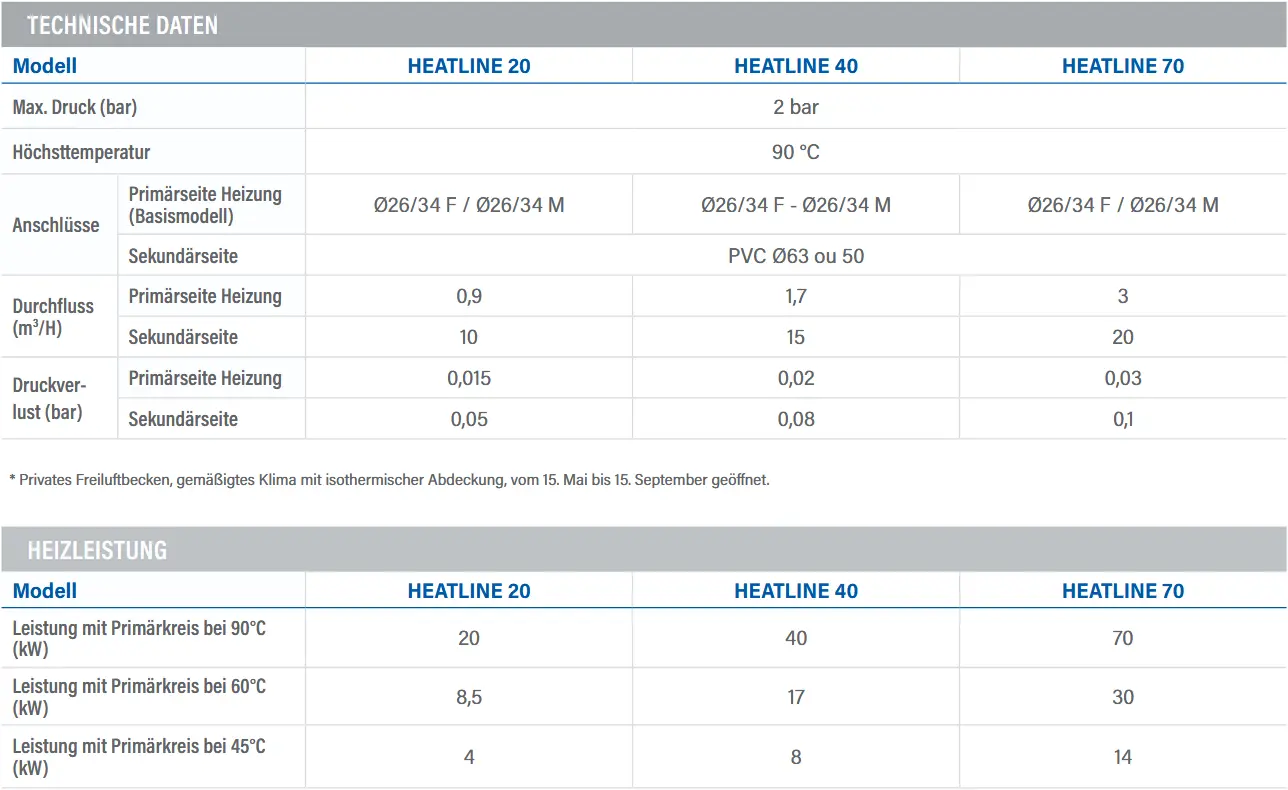Click 'HEATLINE 20' header in Heizleistung table
Viewport: 1288px width, 790px height.
pyautogui.click(x=469, y=591)
